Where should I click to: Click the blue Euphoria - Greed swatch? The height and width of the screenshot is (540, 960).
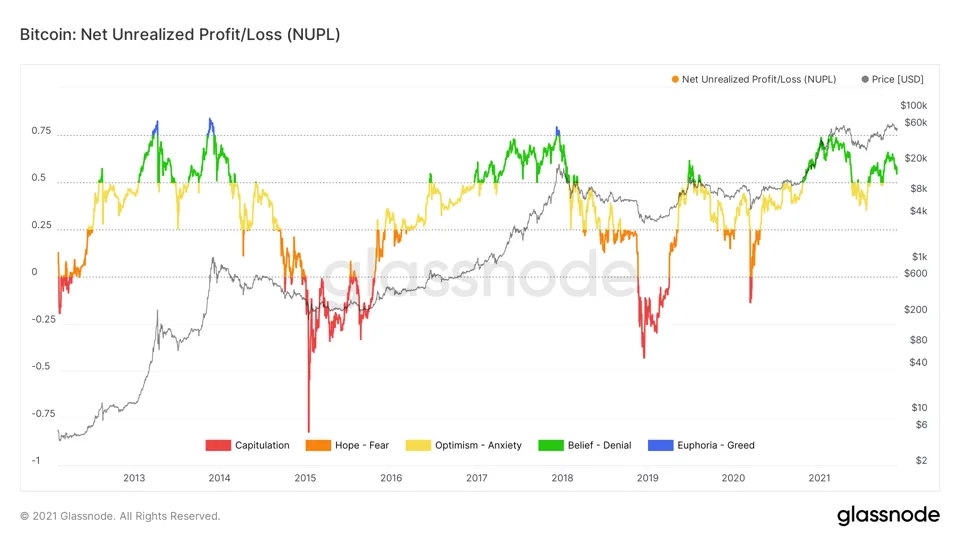(x=661, y=446)
